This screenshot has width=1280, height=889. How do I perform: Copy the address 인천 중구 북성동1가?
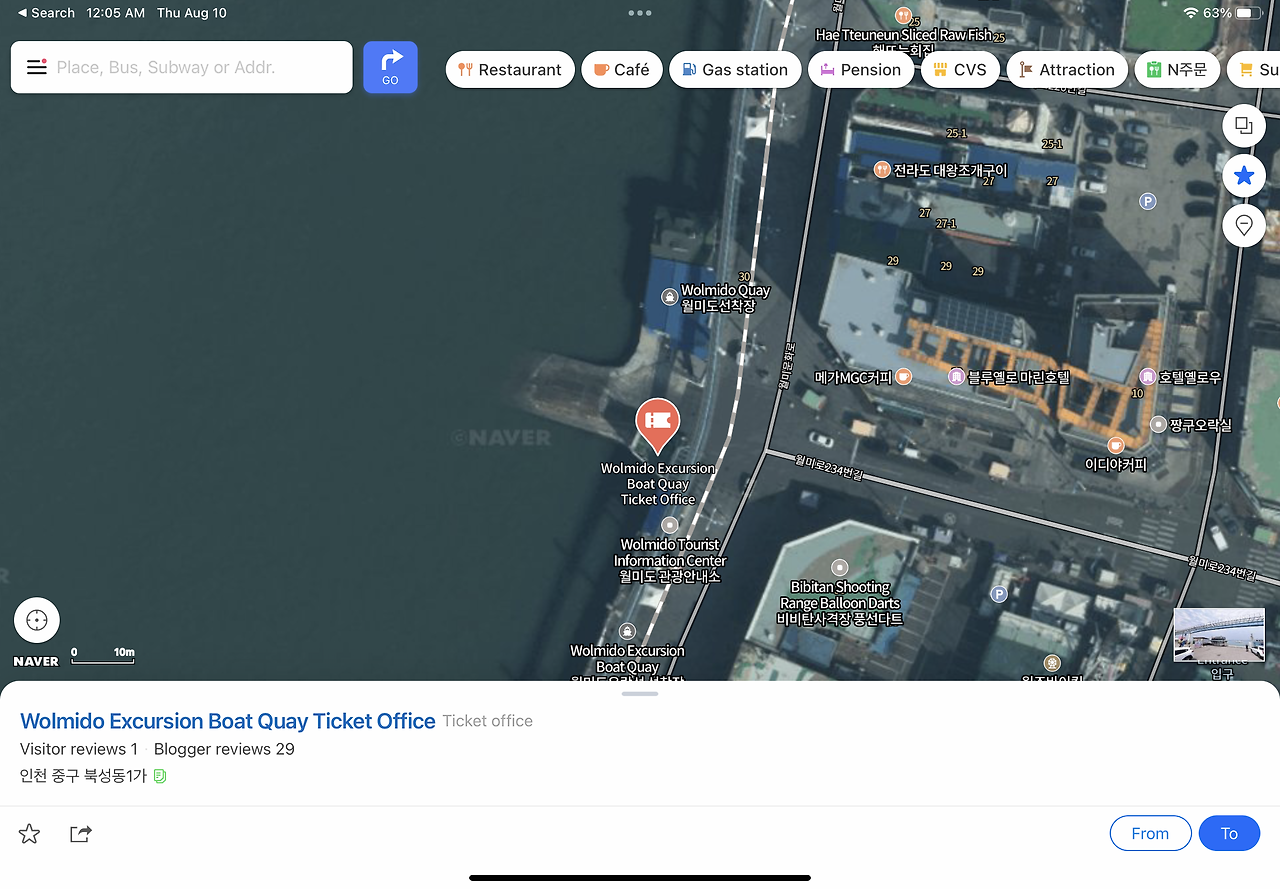coord(160,776)
